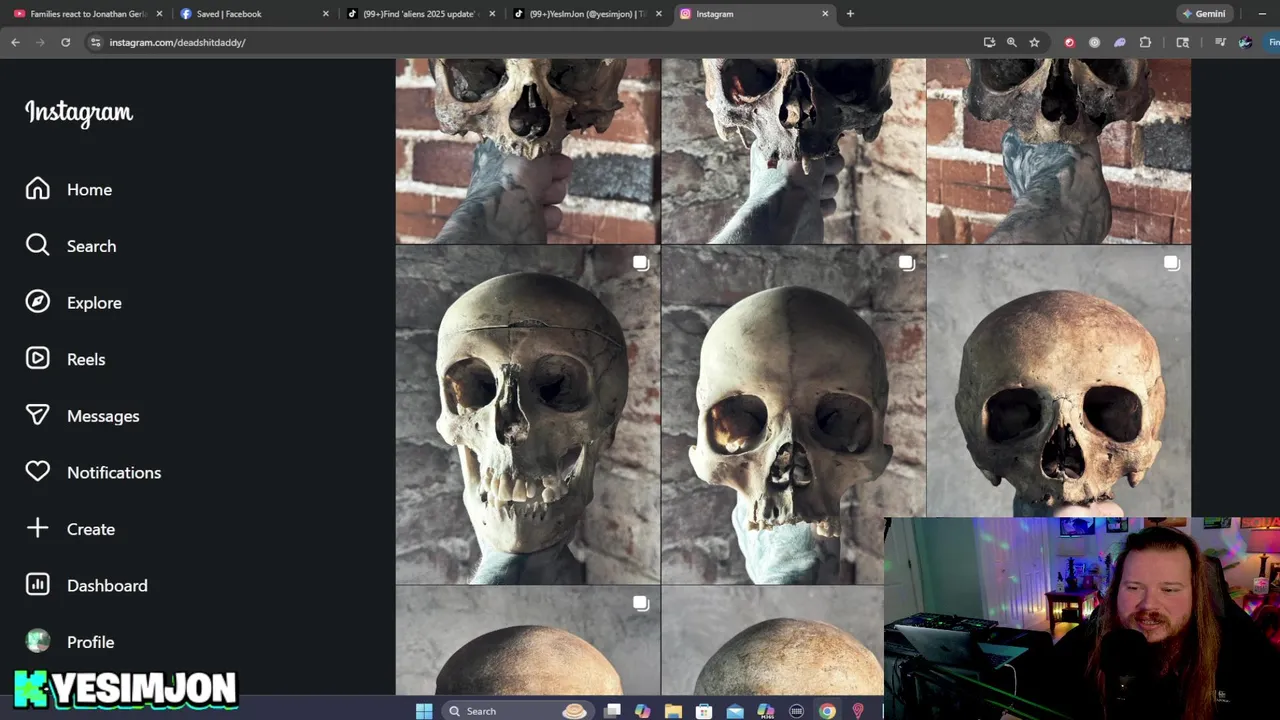Click the Install app icon in address bar
Screen dimensions: 1280x720
(989, 42)
